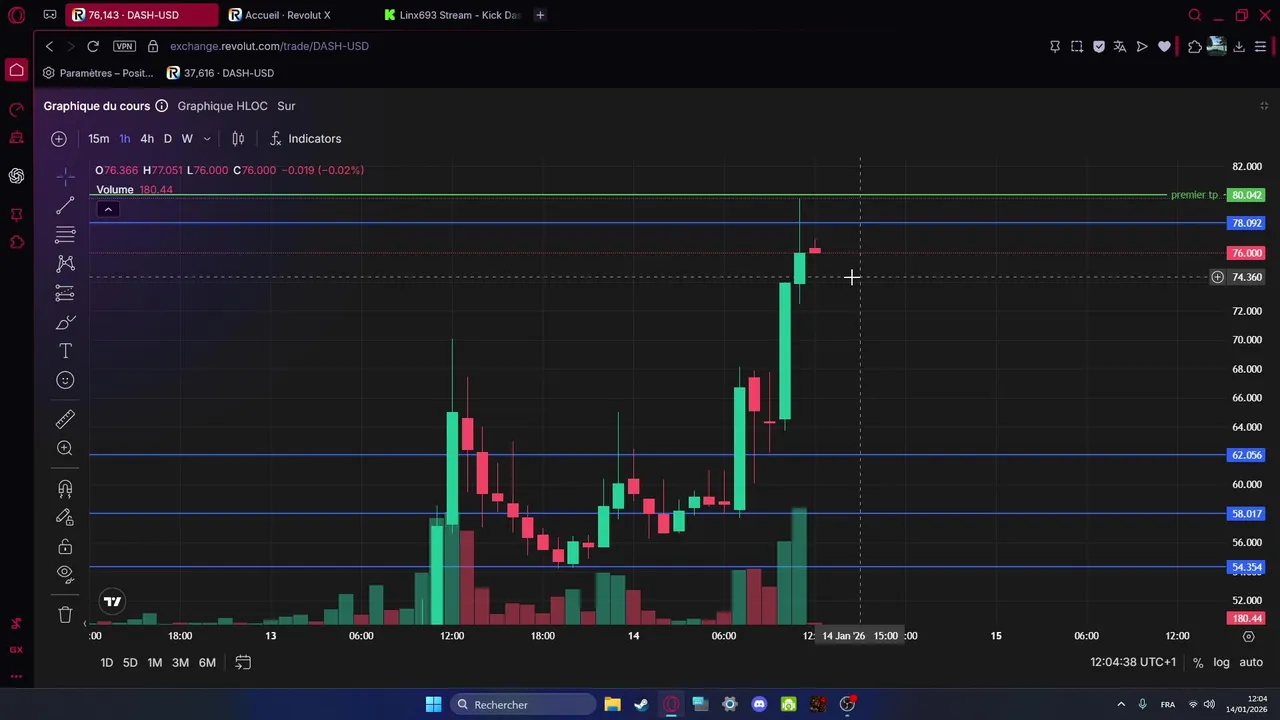Switch chart to D daily interval
The width and height of the screenshot is (1280, 720).
(x=167, y=139)
